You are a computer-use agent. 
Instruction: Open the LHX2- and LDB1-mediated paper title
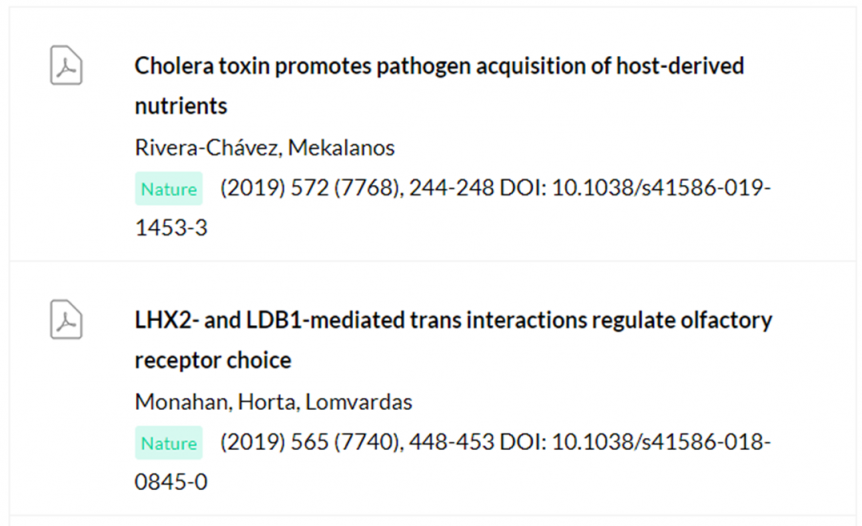pos(453,321)
